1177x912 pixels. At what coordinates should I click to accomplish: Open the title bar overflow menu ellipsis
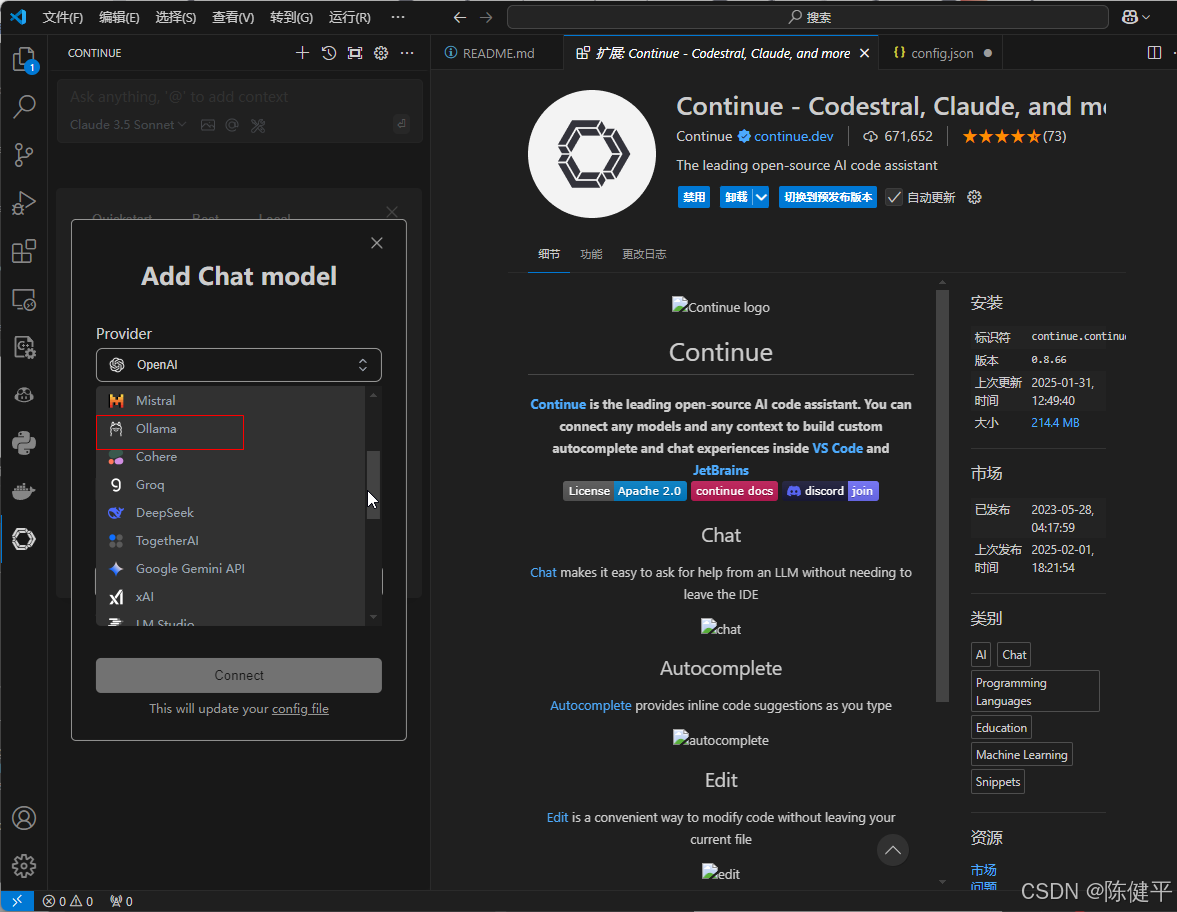click(x=398, y=17)
